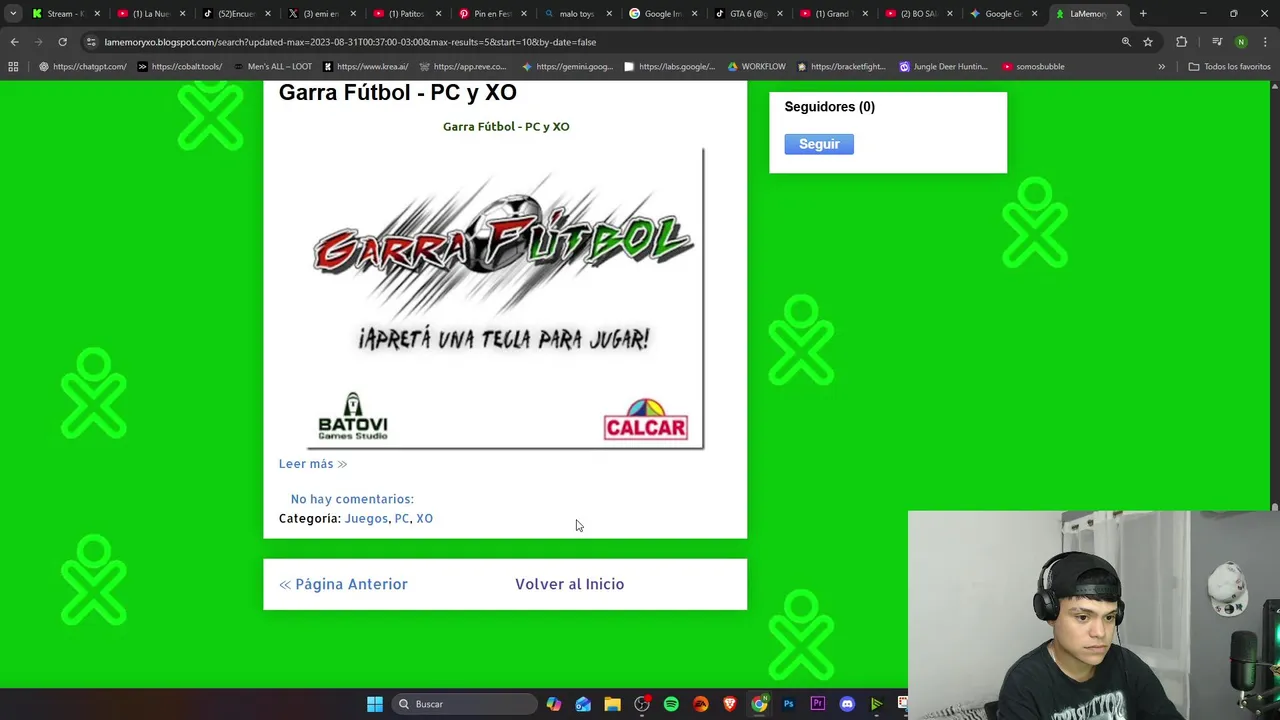Viewport: 1280px width, 720px height.
Task: Open the Juegos category link
Action: 366,518
